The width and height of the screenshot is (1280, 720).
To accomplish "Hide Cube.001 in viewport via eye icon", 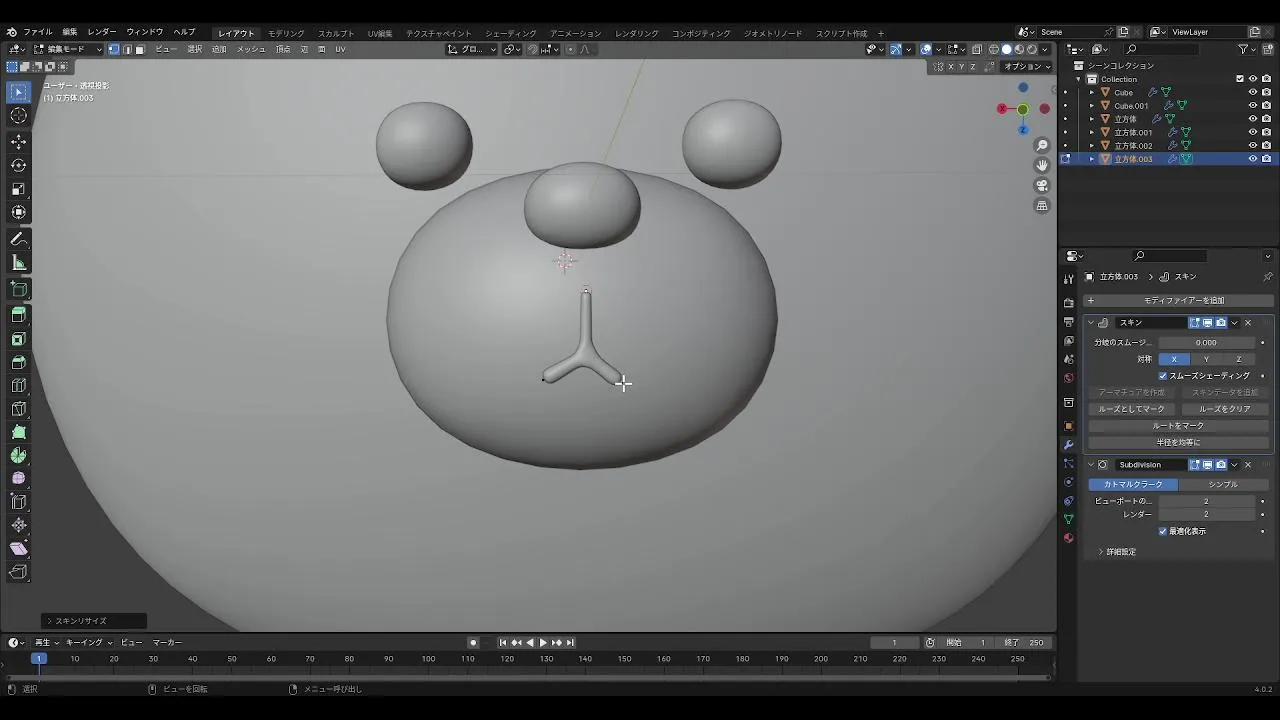I will coord(1252,105).
